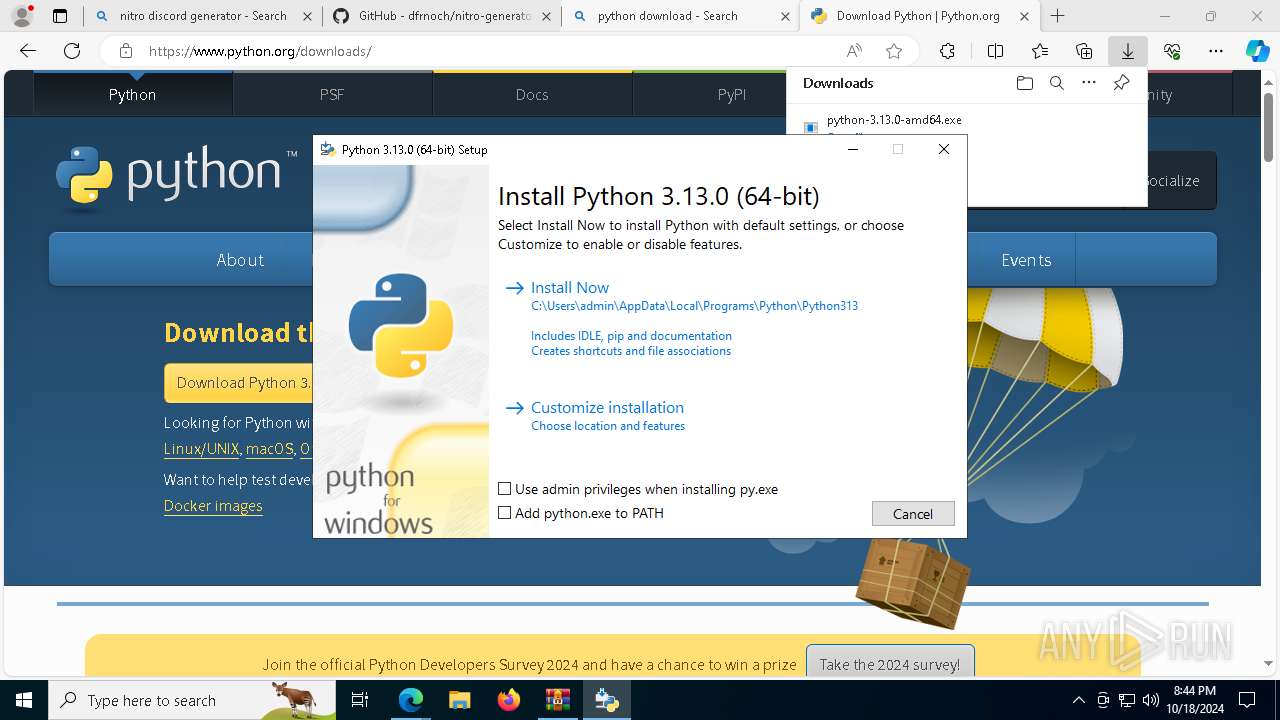Pin the Downloads panel

click(1121, 83)
